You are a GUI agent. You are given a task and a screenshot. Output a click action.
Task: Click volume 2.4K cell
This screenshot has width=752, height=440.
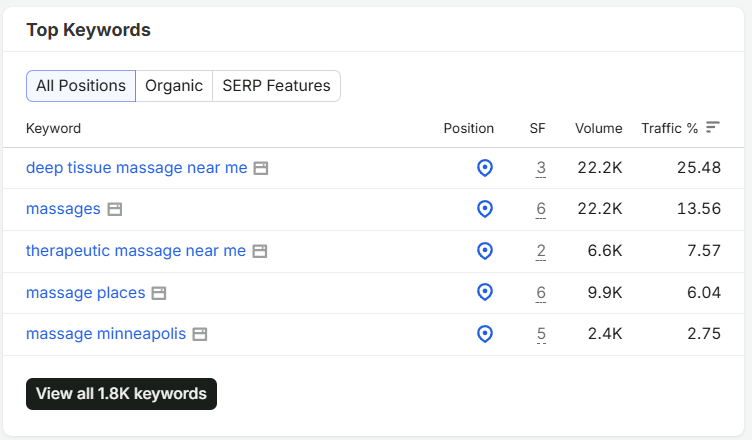[x=605, y=333]
